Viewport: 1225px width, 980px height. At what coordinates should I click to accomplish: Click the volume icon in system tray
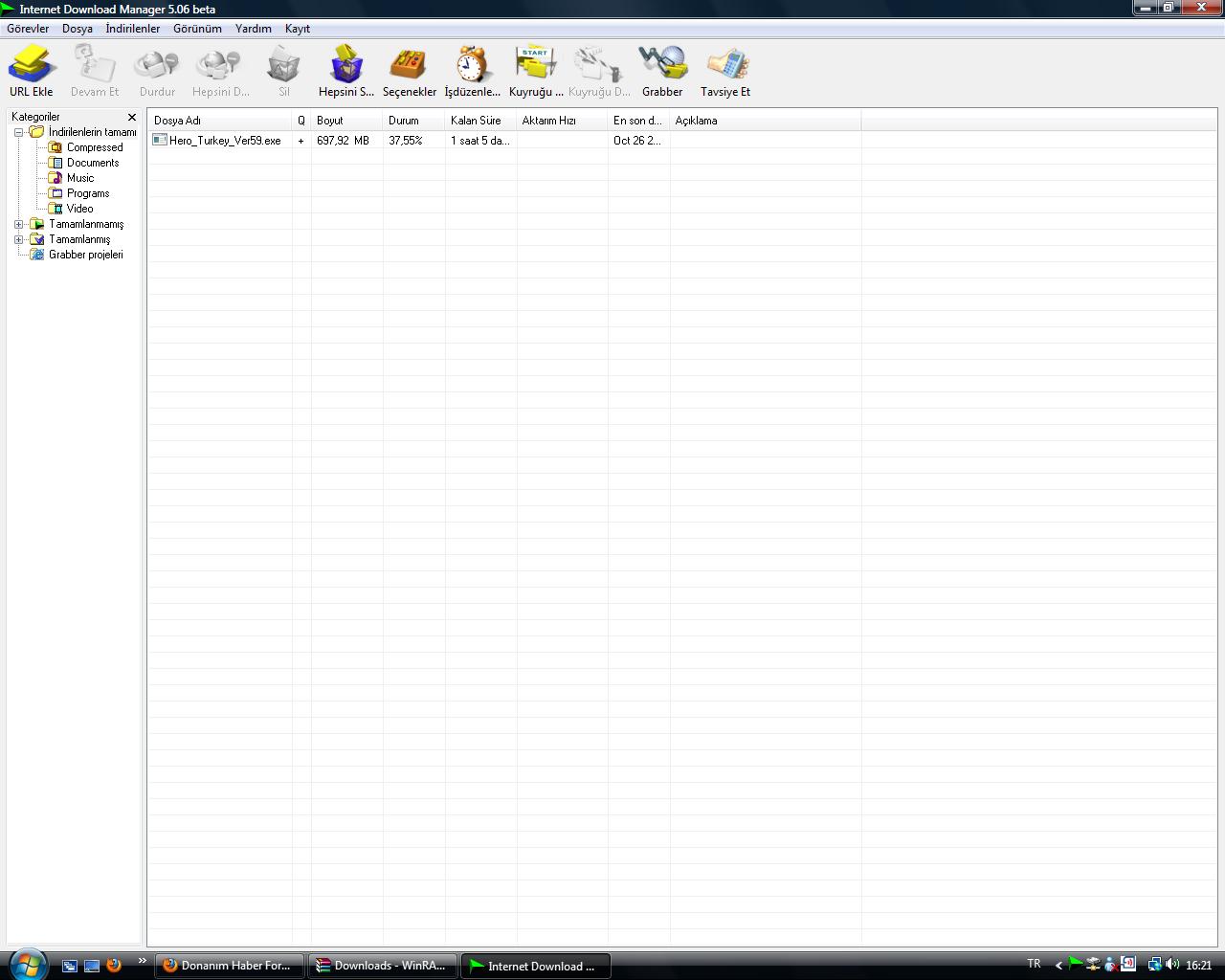click(x=1172, y=965)
